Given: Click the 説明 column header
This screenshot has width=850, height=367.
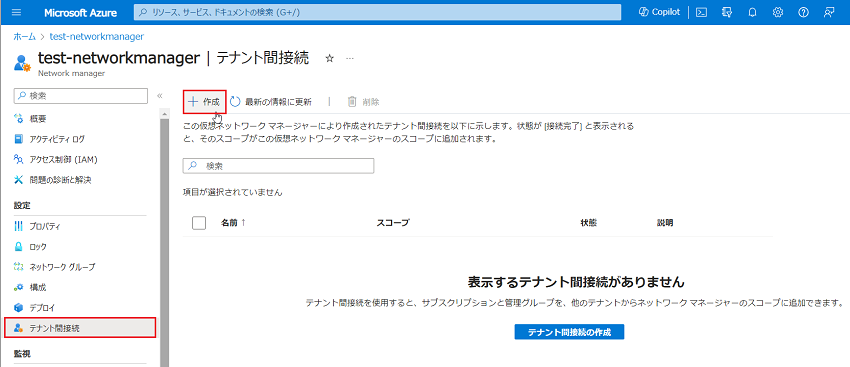Looking at the screenshot, I should pyautogui.click(x=665, y=223).
